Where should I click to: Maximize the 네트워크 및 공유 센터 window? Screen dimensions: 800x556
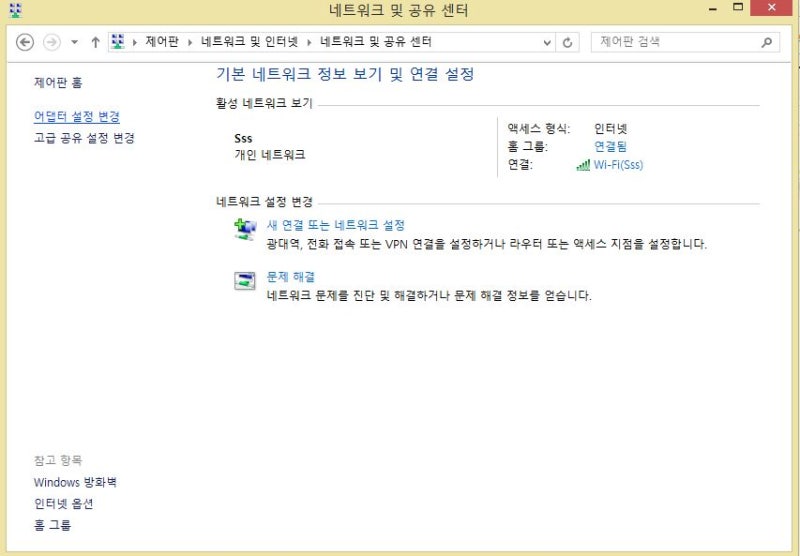coord(738,8)
